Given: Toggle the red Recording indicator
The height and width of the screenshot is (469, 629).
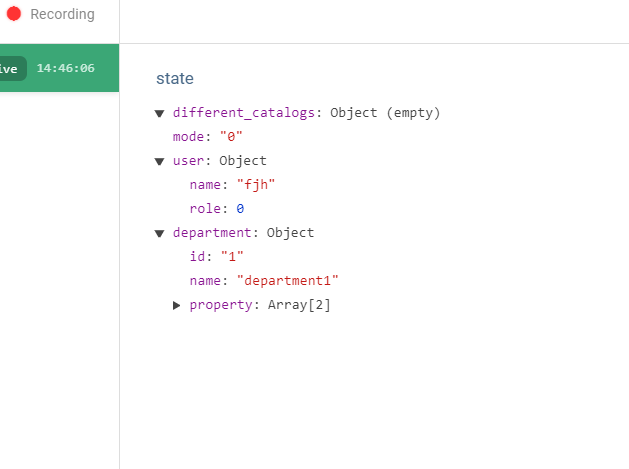Looking at the screenshot, I should [x=14, y=14].
